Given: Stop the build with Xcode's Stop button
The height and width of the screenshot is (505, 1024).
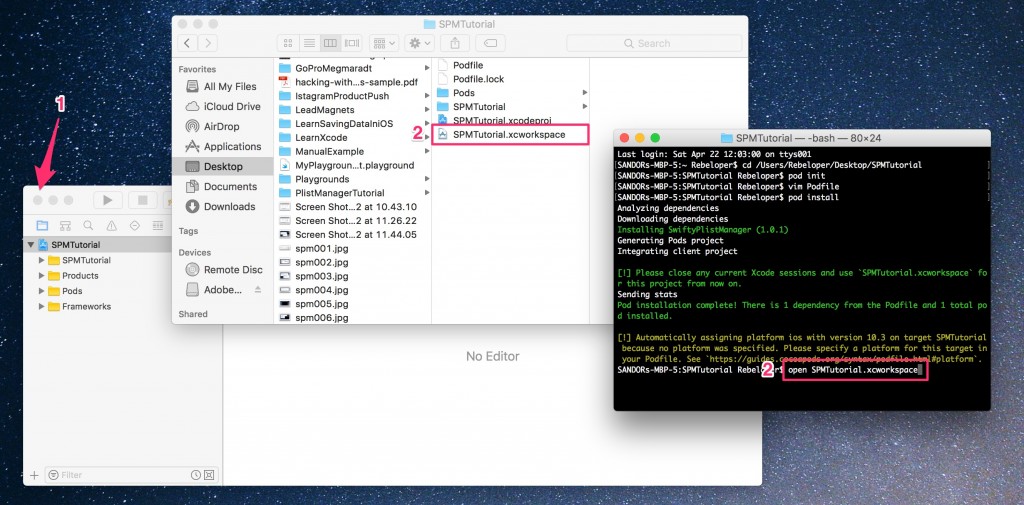Looking at the screenshot, I should (x=142, y=200).
